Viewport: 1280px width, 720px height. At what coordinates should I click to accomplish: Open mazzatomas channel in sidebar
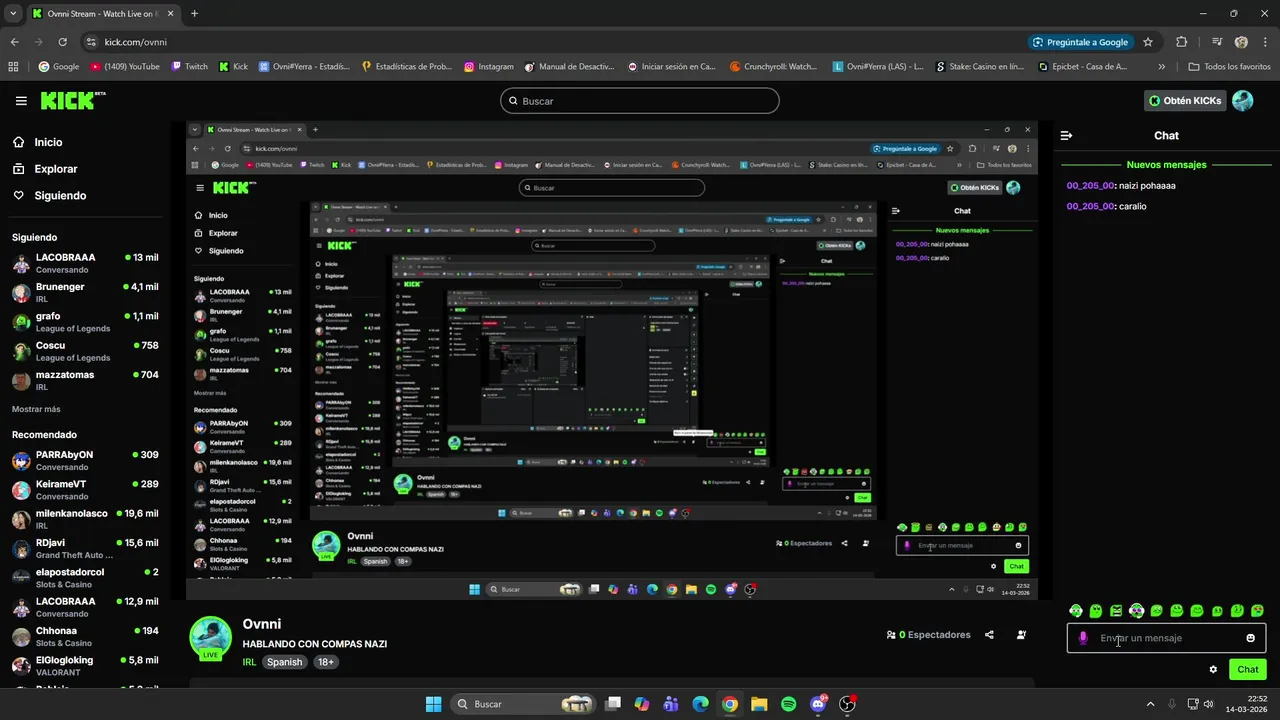[x=85, y=381]
